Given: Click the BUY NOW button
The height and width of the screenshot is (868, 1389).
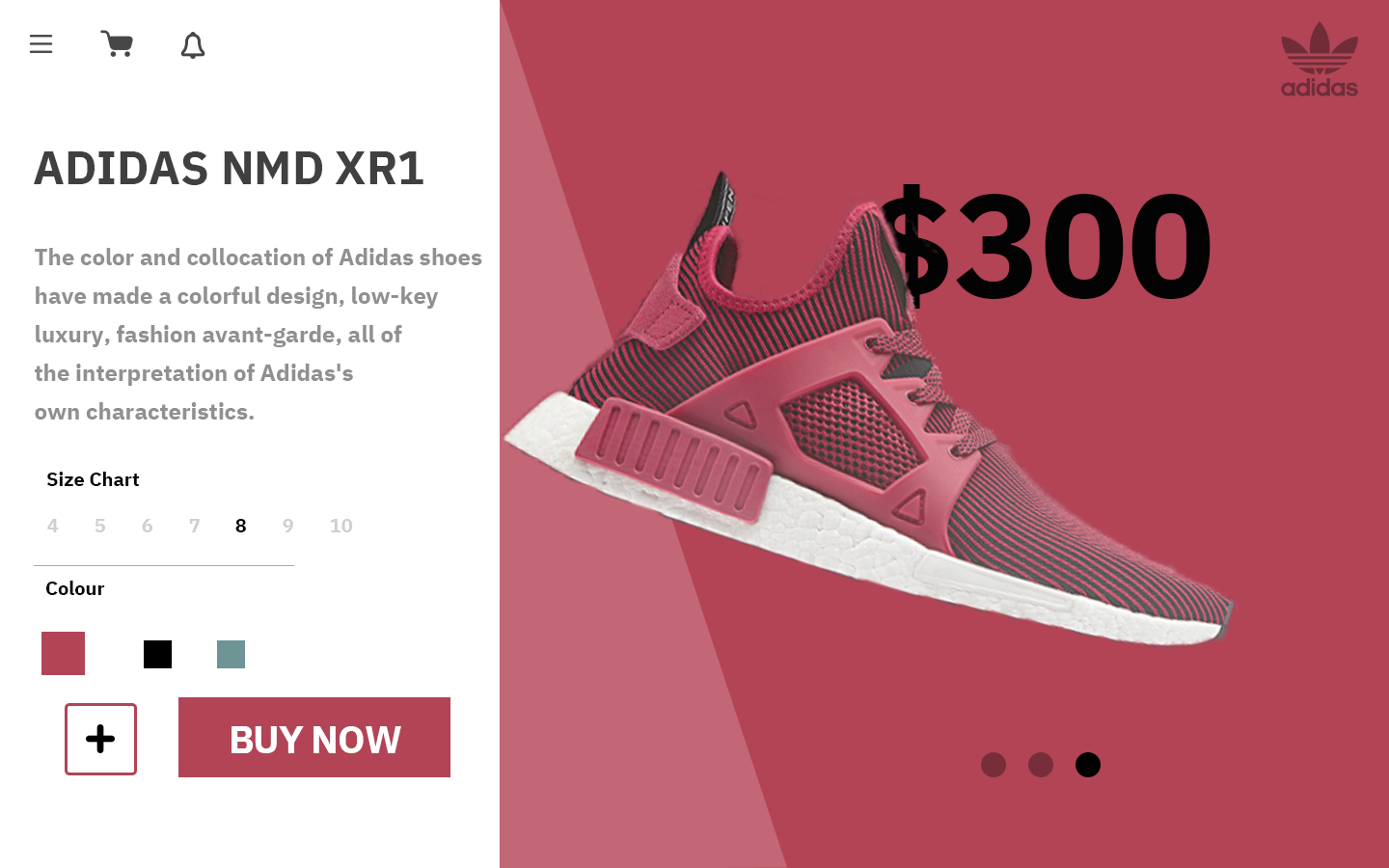Looking at the screenshot, I should (x=314, y=738).
